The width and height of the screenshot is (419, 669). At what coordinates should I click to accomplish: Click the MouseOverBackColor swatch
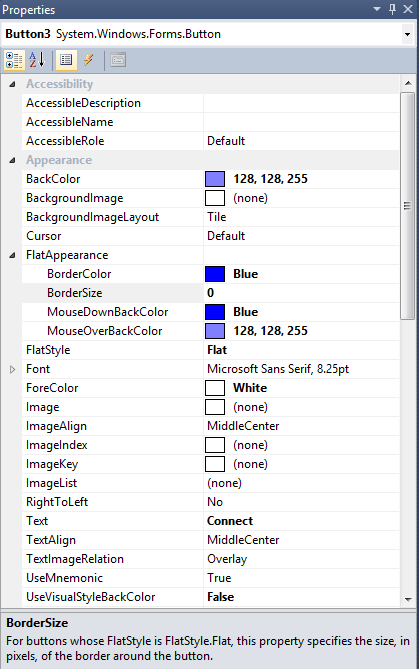215,331
